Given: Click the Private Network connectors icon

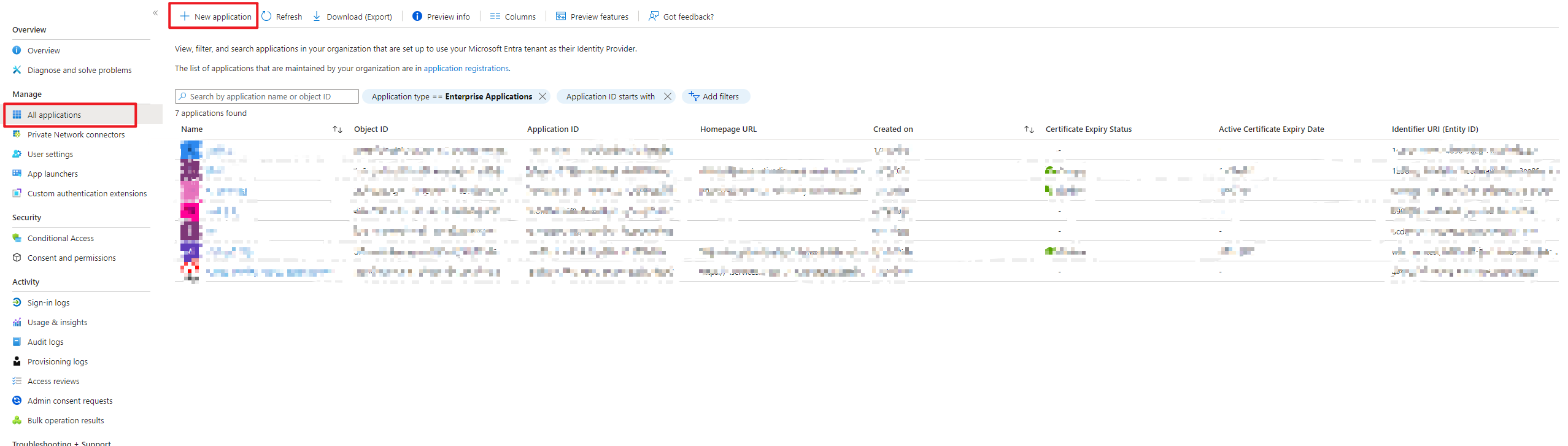Looking at the screenshot, I should pos(17,134).
